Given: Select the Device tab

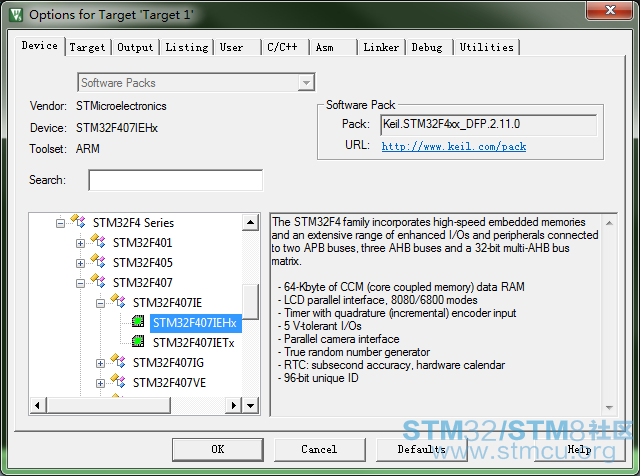Looking at the screenshot, I should [x=40, y=46].
